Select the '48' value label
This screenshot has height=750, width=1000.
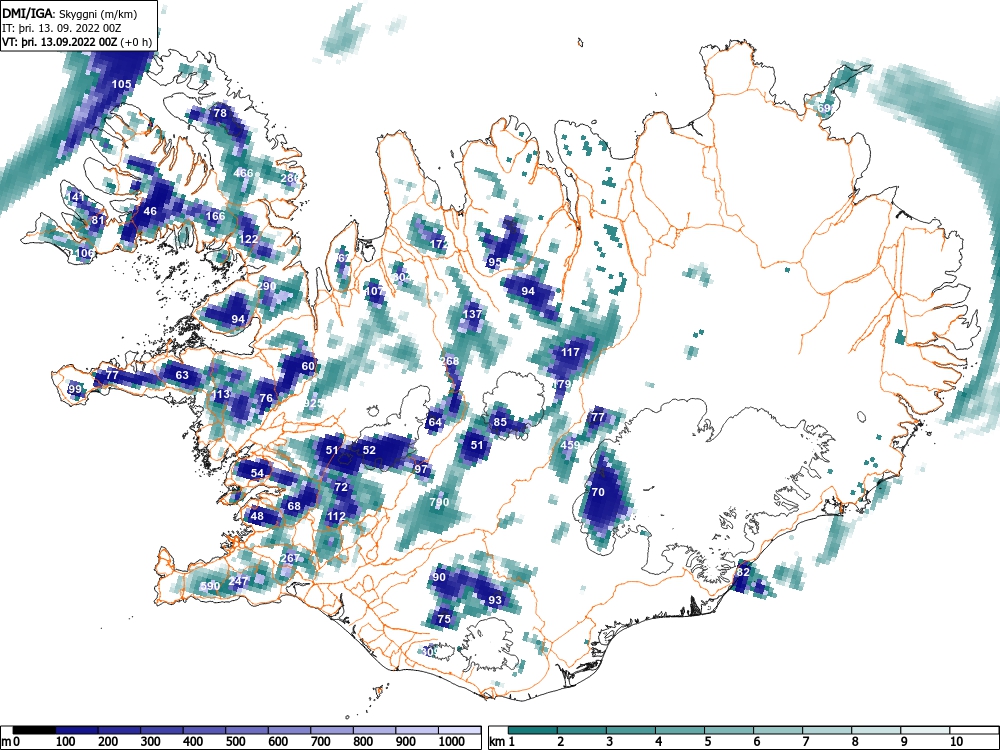point(257,517)
